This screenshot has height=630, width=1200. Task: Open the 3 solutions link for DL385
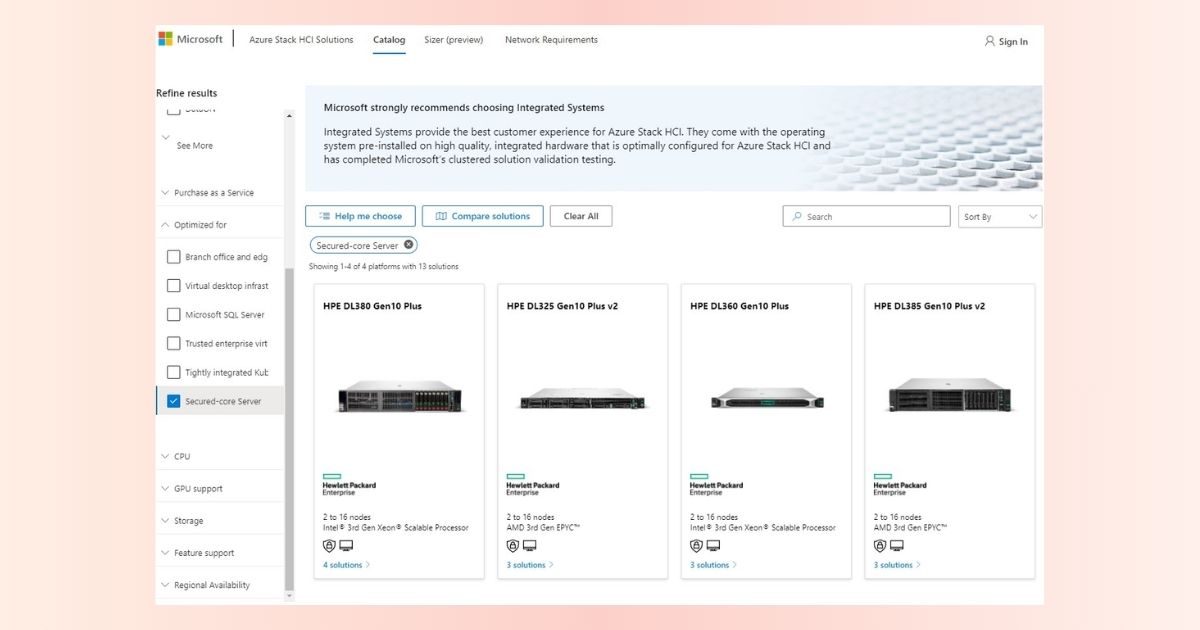pyautogui.click(x=897, y=565)
